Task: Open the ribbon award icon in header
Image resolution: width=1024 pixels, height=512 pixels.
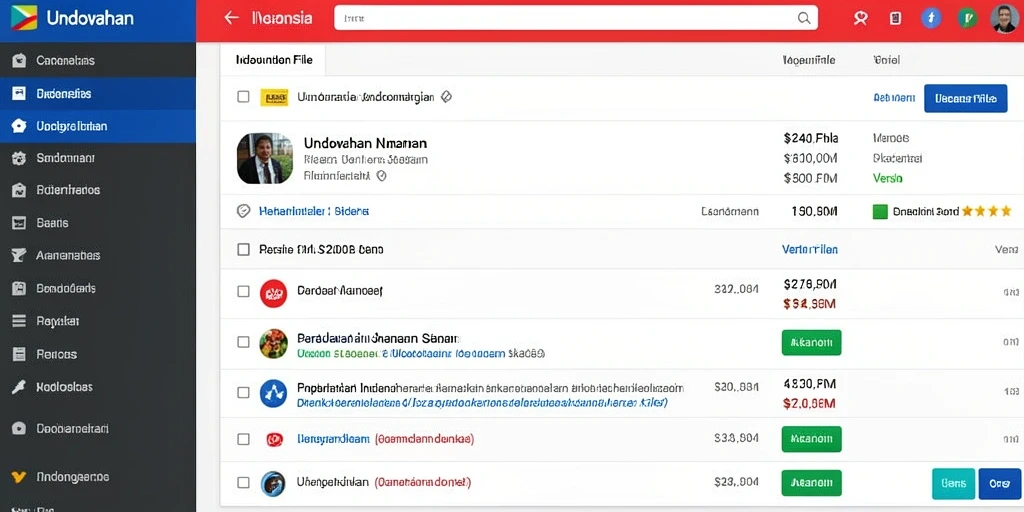Action: coord(861,18)
